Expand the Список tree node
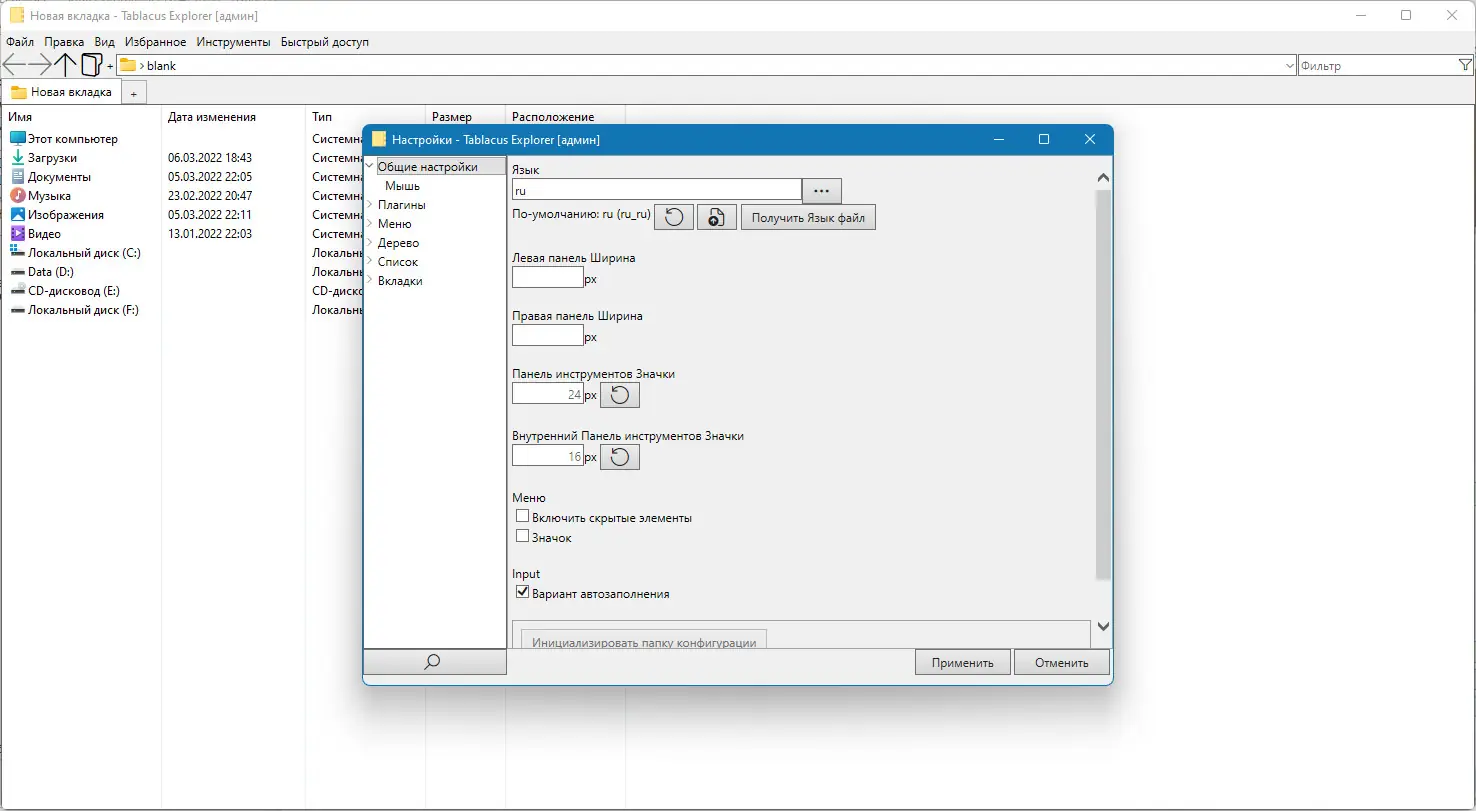 [370, 262]
